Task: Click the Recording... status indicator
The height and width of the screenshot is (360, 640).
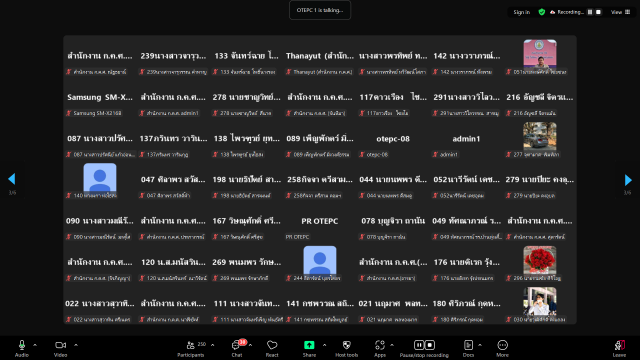Action: 567,12
